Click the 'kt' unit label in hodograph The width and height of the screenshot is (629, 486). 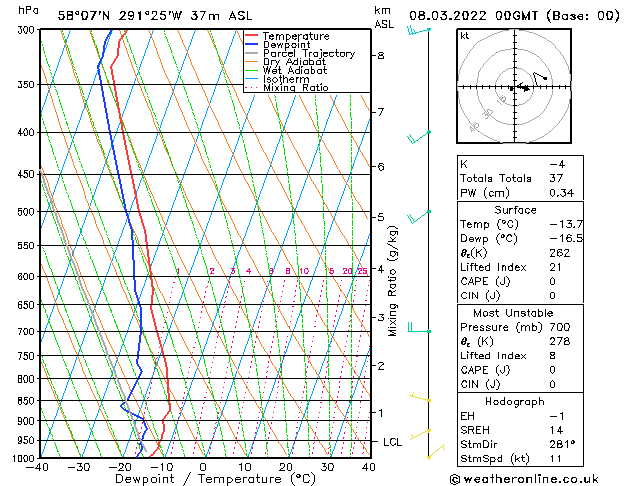[465, 36]
